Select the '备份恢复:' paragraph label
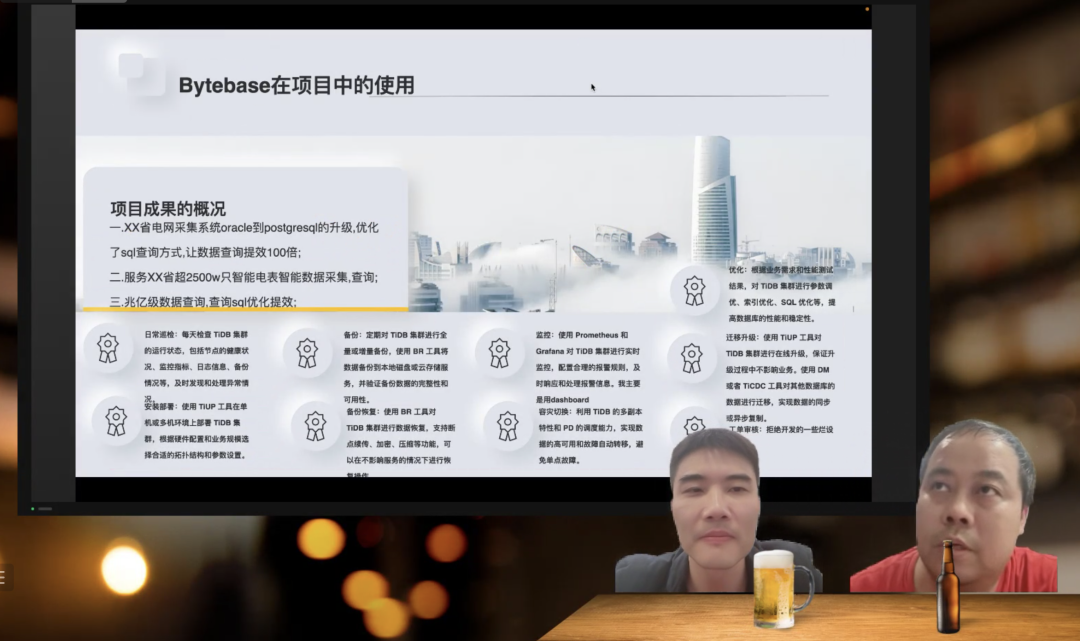The image size is (1080, 641). tap(363, 412)
